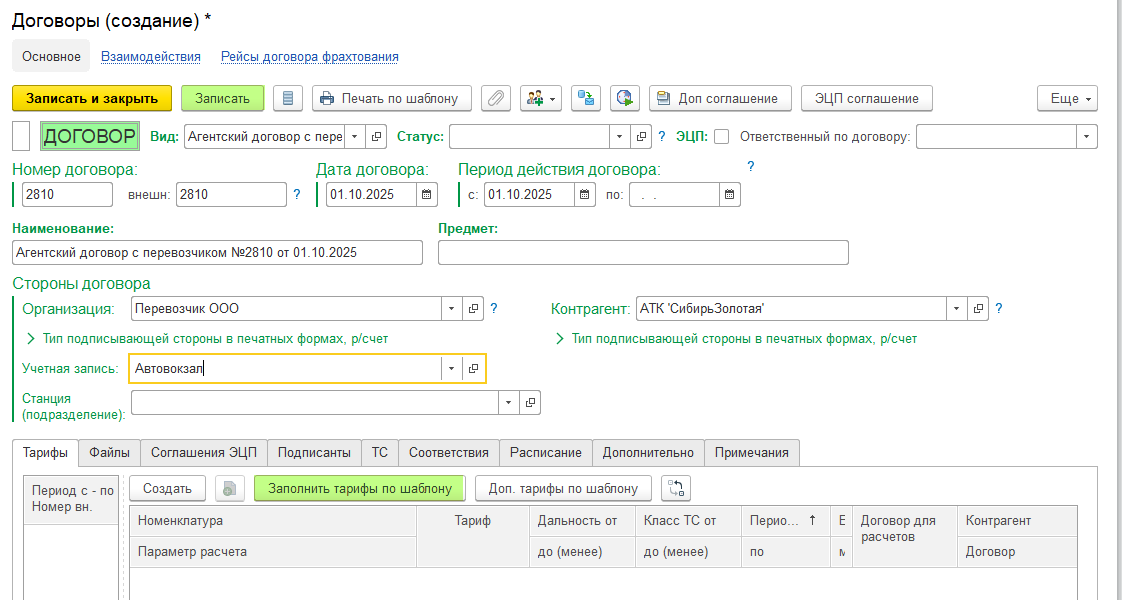
Task: Click the help question mark next to Статус
Action: pyautogui.click(x=662, y=136)
